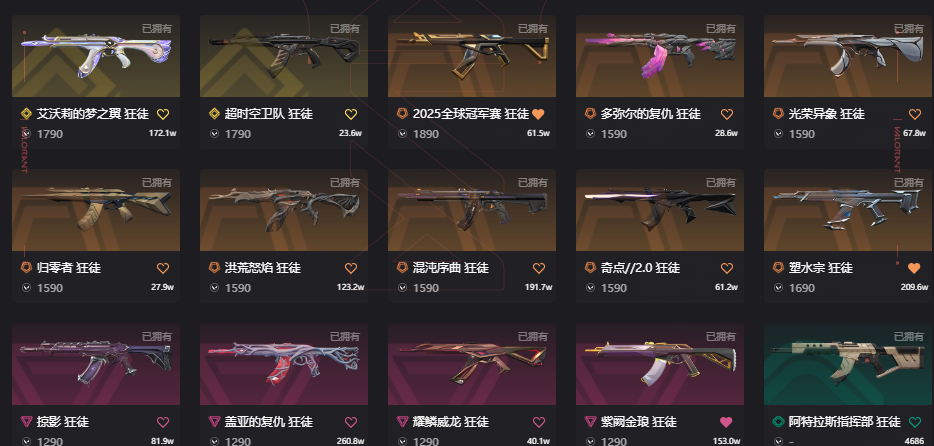Click heart icon for 光荣异象 狂徒
The image size is (934, 446).
click(x=915, y=114)
